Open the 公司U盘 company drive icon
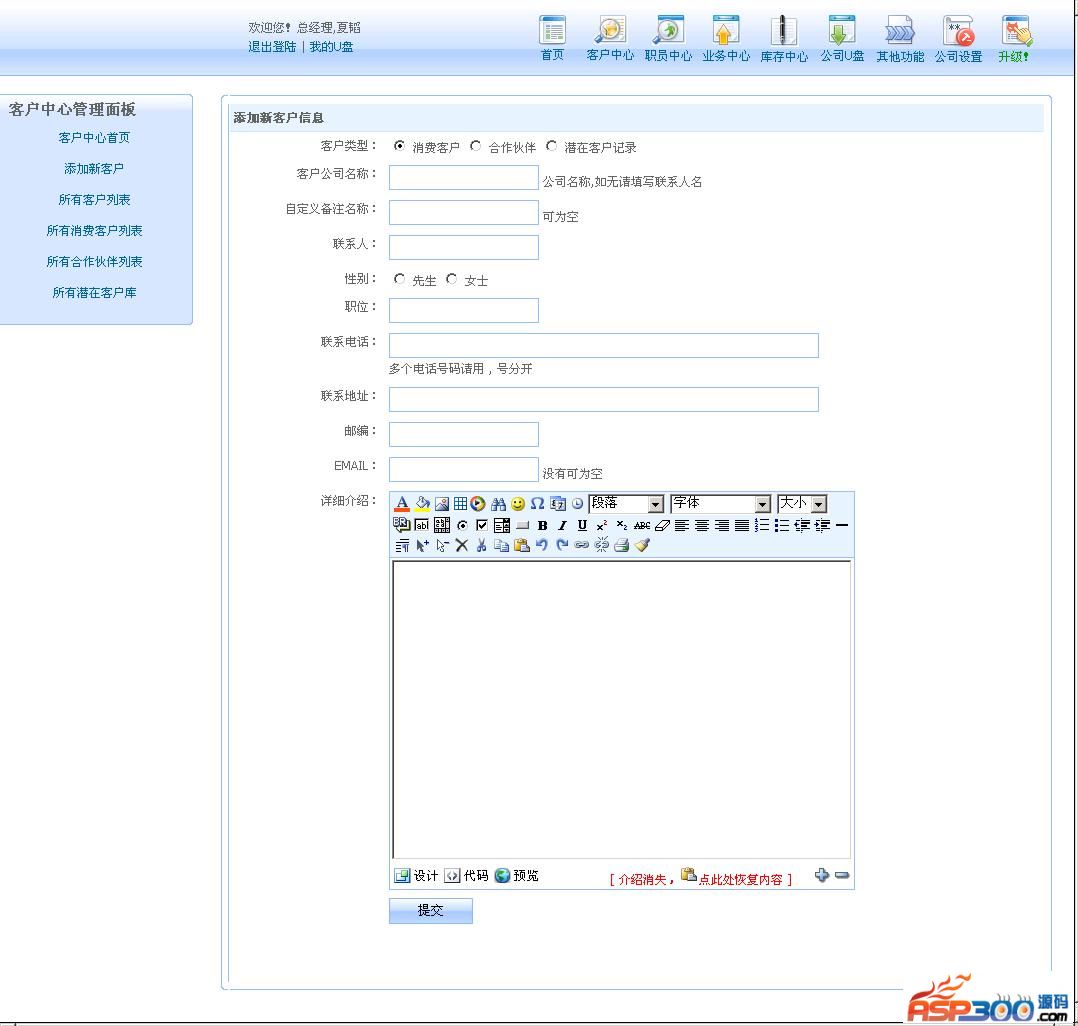 point(842,31)
